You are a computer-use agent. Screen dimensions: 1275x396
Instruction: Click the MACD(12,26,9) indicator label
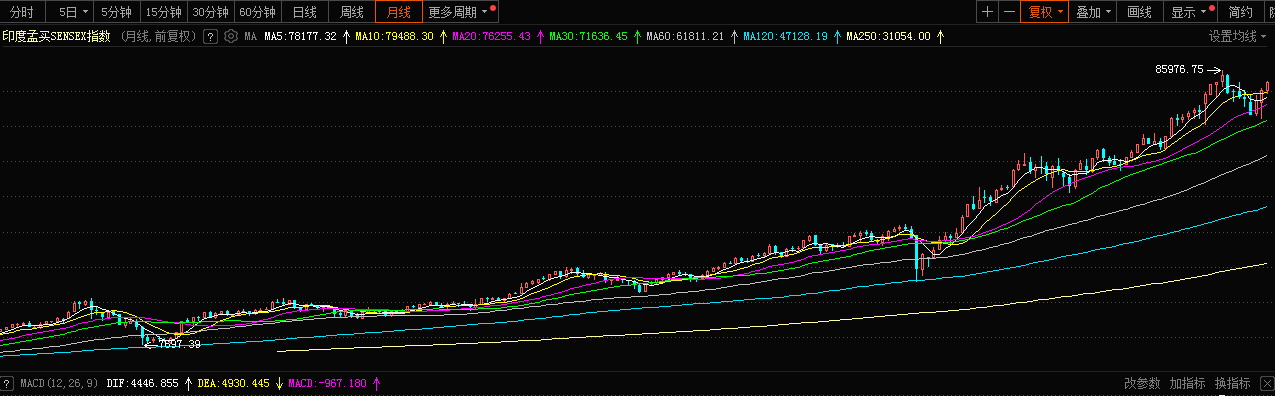click(58, 383)
